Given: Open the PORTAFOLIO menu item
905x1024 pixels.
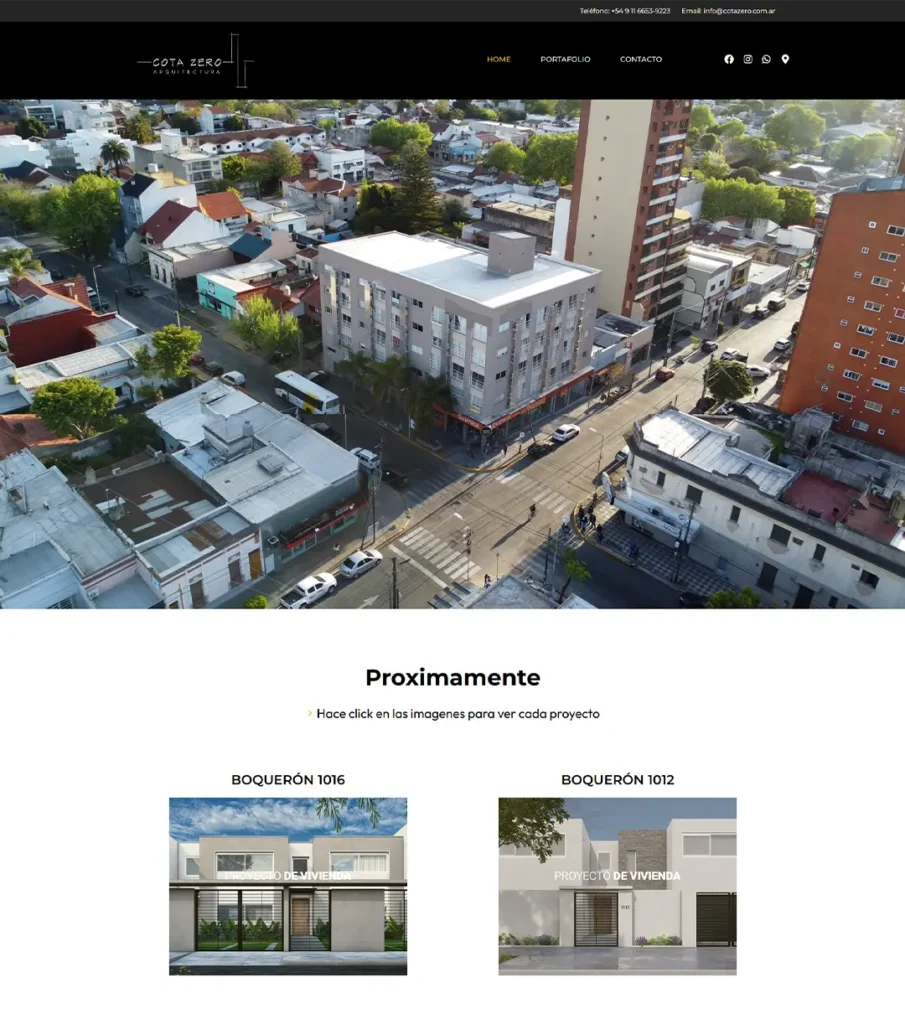Looking at the screenshot, I should (x=565, y=59).
